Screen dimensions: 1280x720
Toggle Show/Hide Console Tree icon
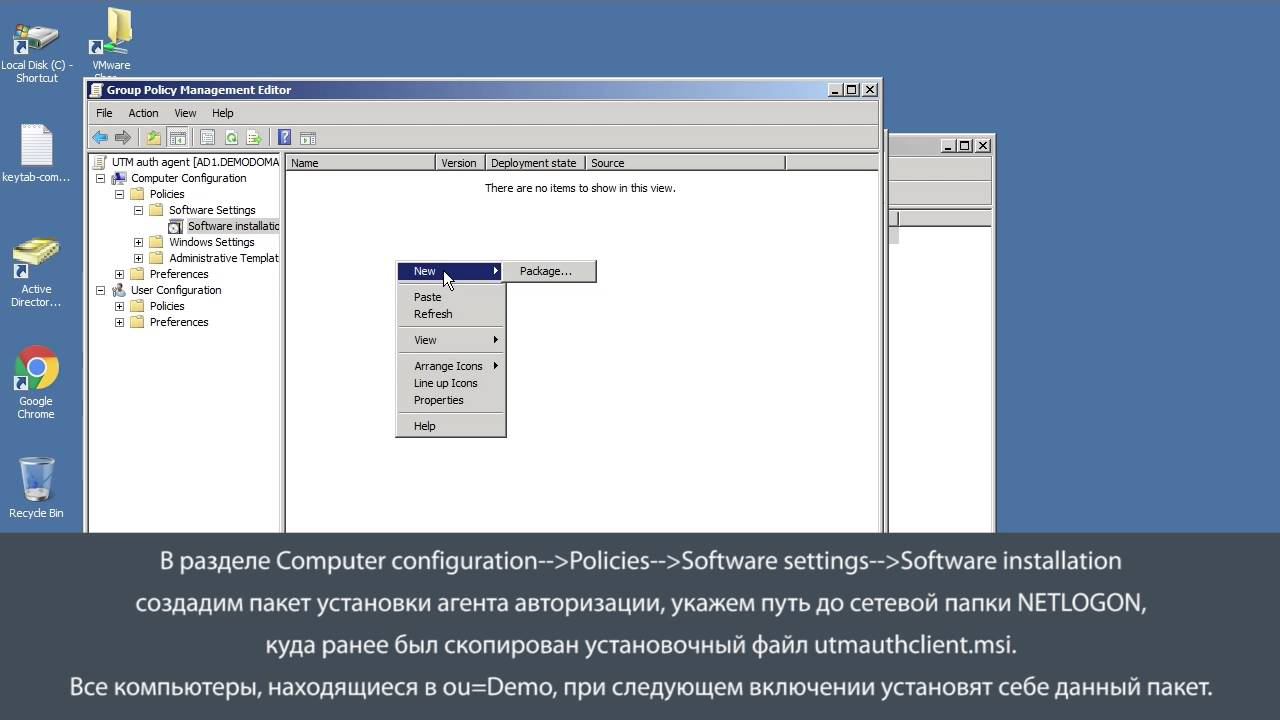(x=177, y=138)
